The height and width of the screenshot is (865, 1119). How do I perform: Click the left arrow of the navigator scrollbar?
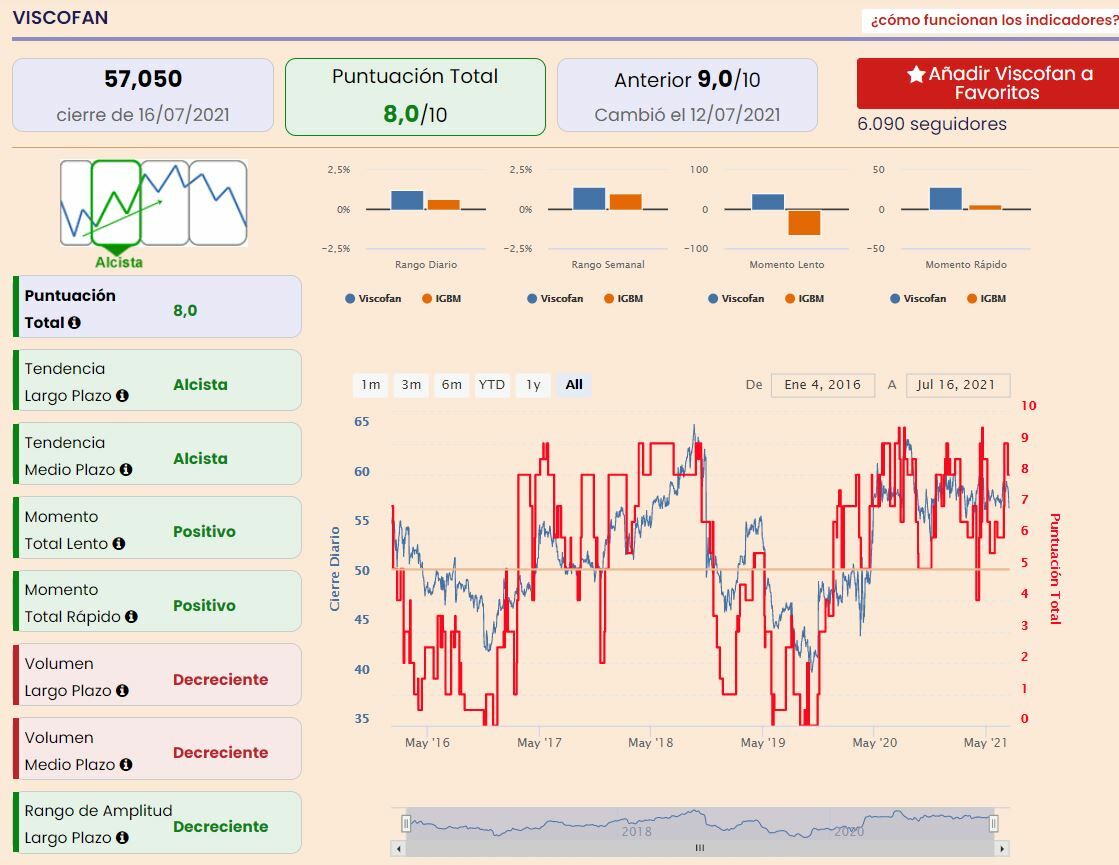(398, 849)
